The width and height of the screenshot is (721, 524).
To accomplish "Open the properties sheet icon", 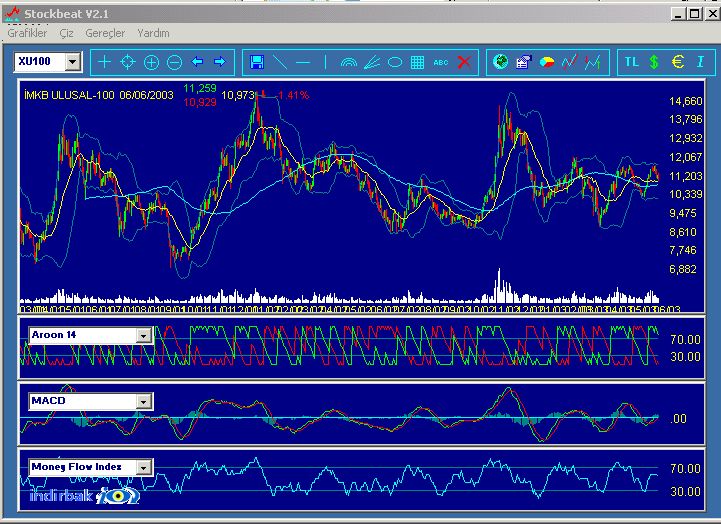I will pos(523,62).
